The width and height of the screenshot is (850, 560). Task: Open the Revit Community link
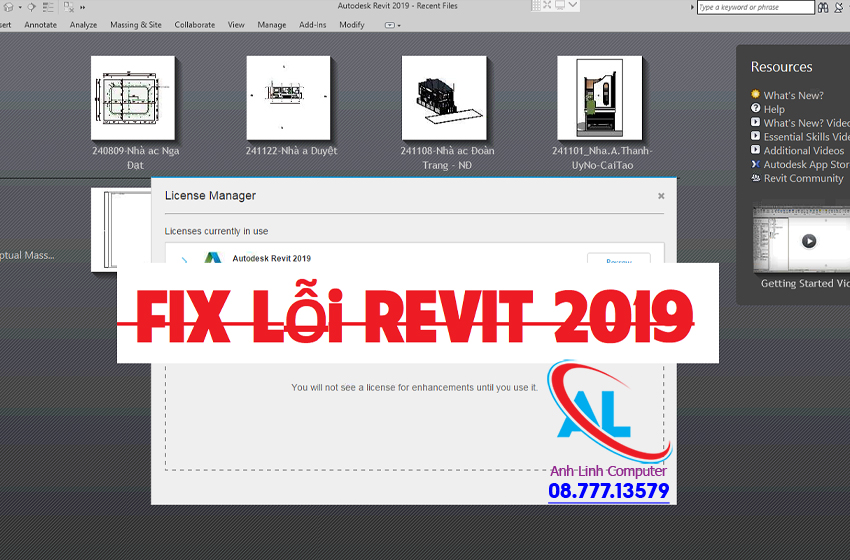(x=803, y=178)
